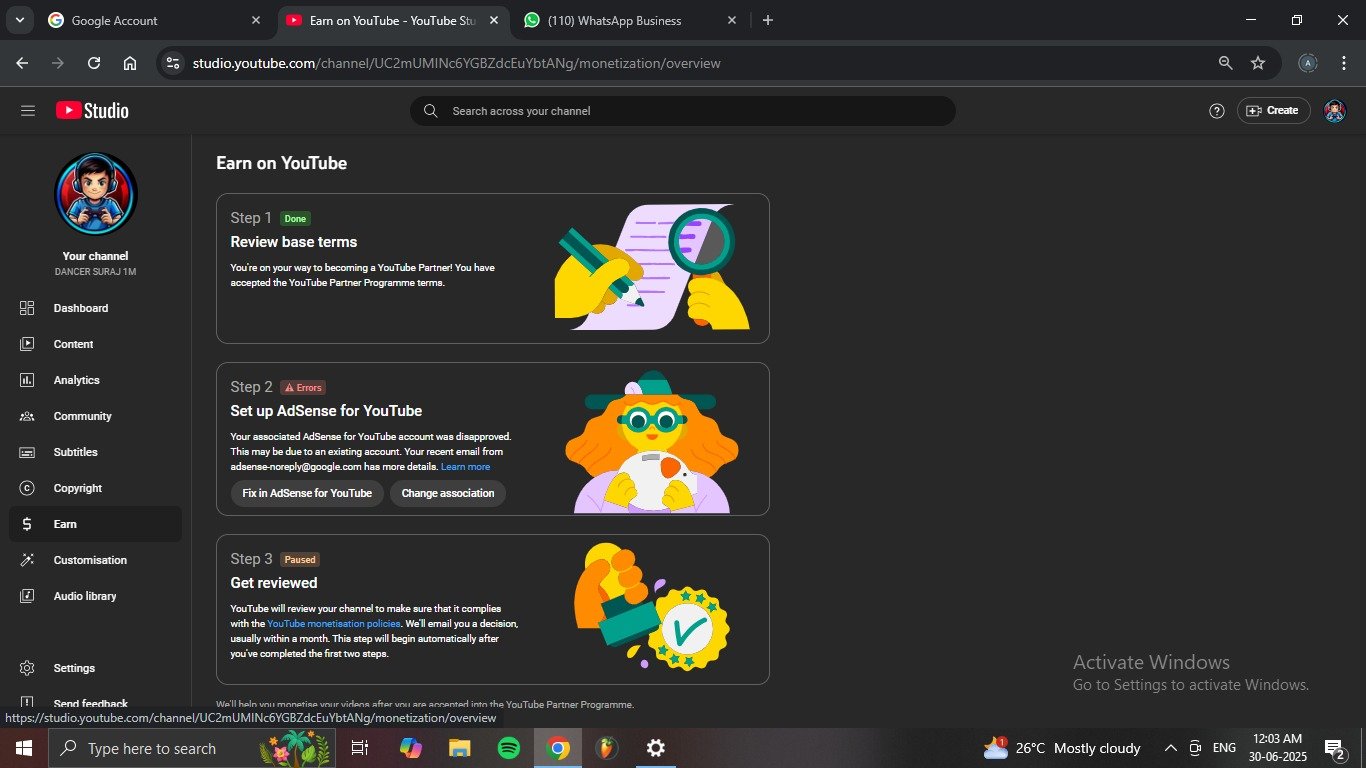1366x768 pixels.
Task: Select the Earn on YouTube browser tab
Action: 395,20
